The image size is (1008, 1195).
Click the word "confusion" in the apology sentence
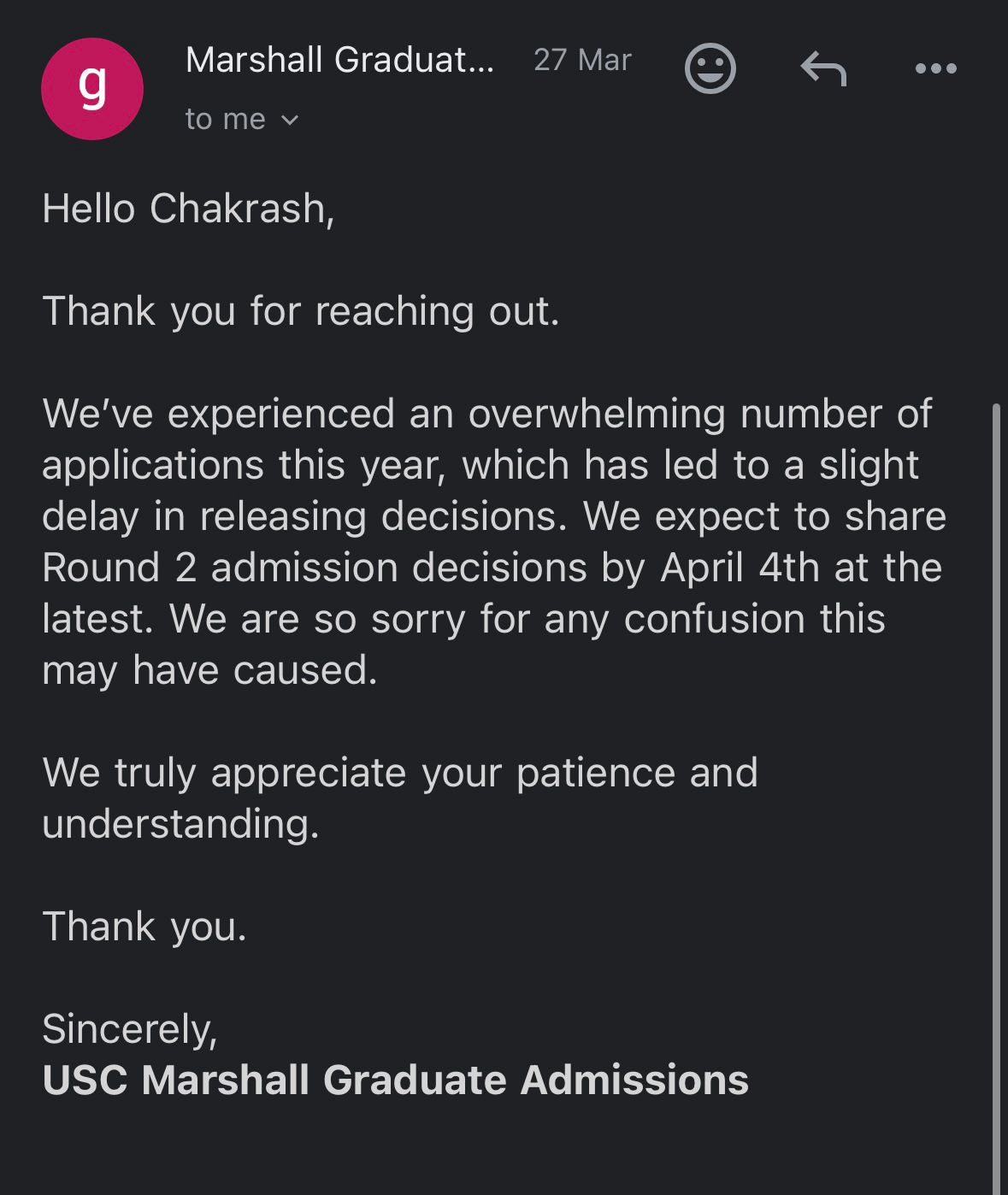coord(714,620)
